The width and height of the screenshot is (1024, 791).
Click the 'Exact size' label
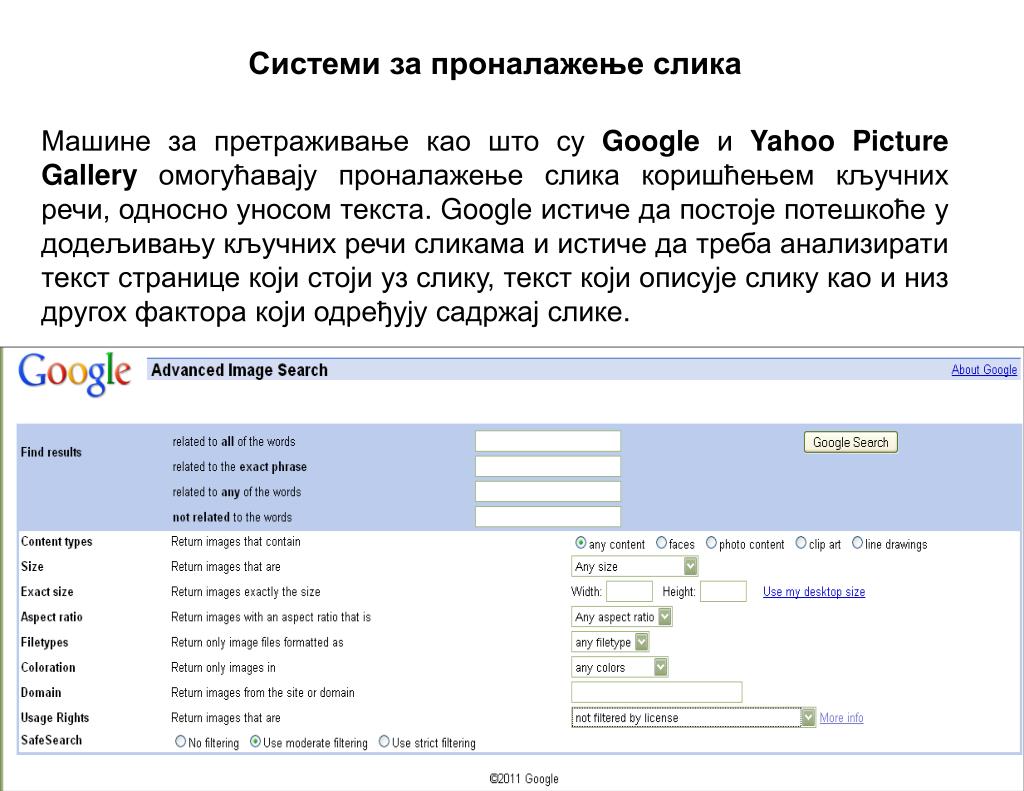click(x=46, y=592)
